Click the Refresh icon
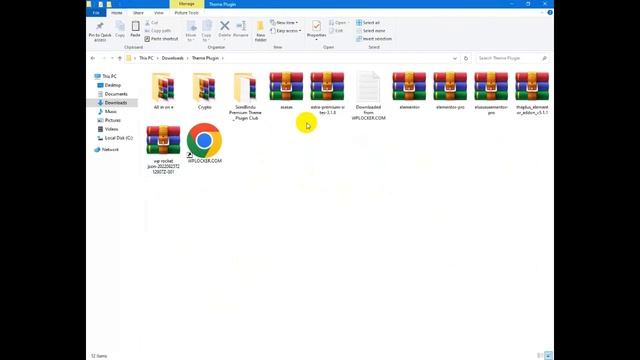The height and width of the screenshot is (360, 640). [466, 58]
